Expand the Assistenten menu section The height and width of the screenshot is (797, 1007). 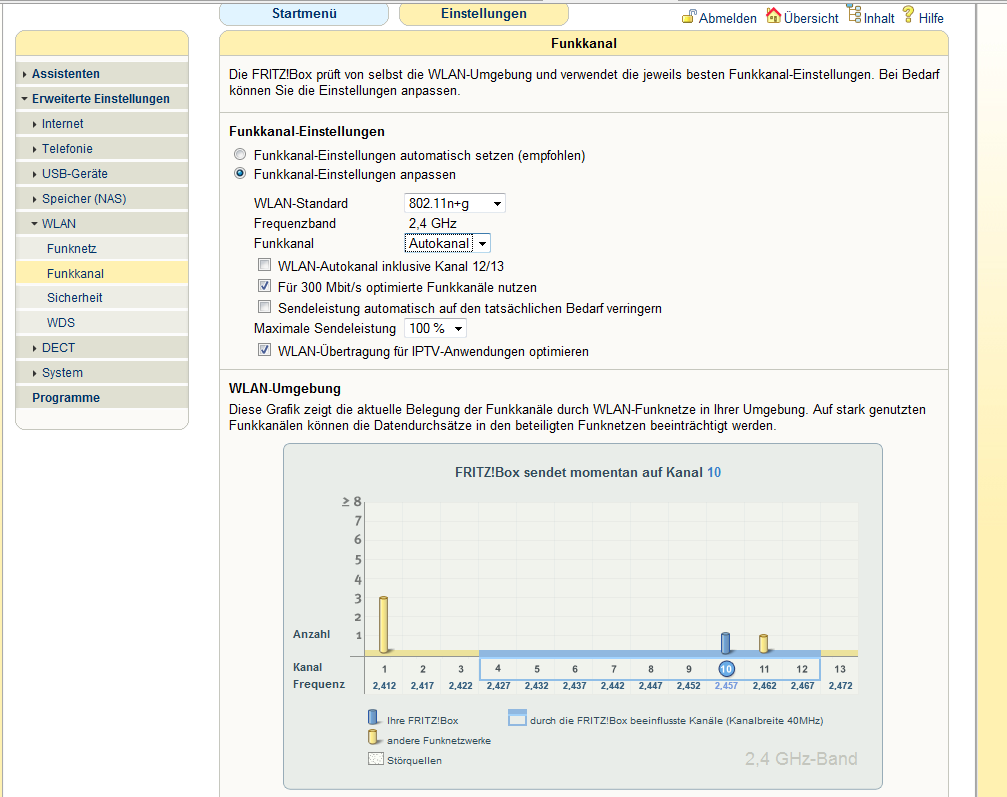(x=102, y=74)
